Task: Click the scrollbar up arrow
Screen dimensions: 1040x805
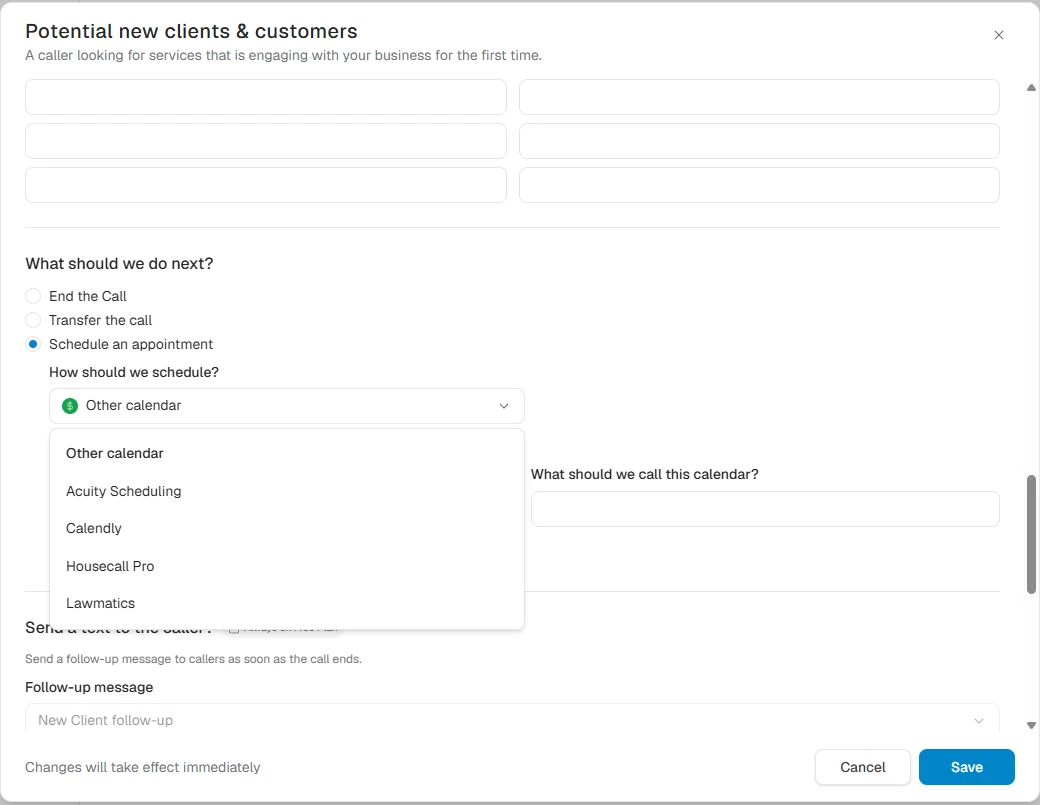Action: click(x=1031, y=88)
